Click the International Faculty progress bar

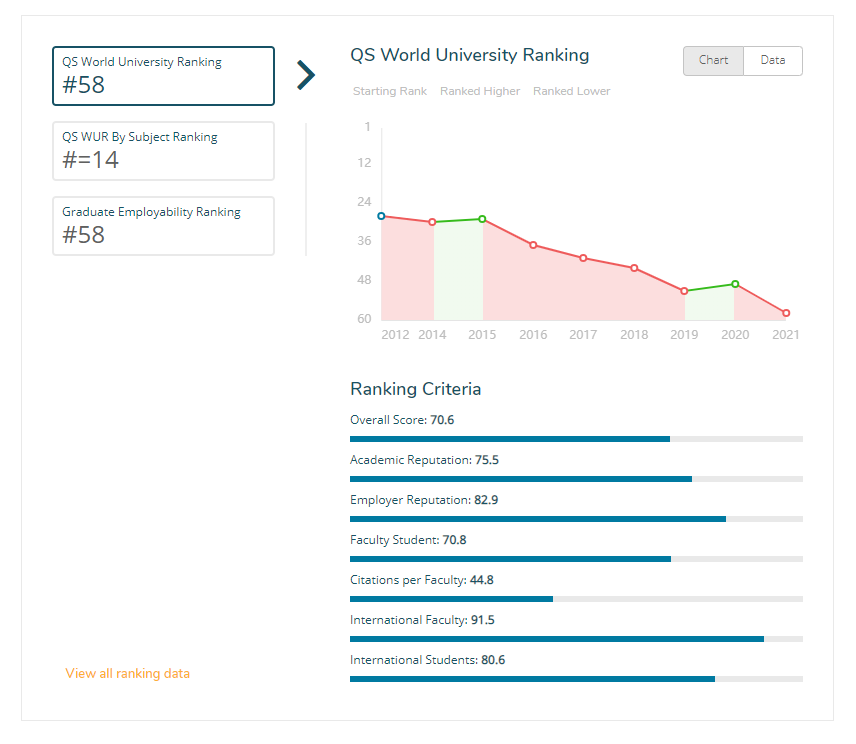pos(576,639)
